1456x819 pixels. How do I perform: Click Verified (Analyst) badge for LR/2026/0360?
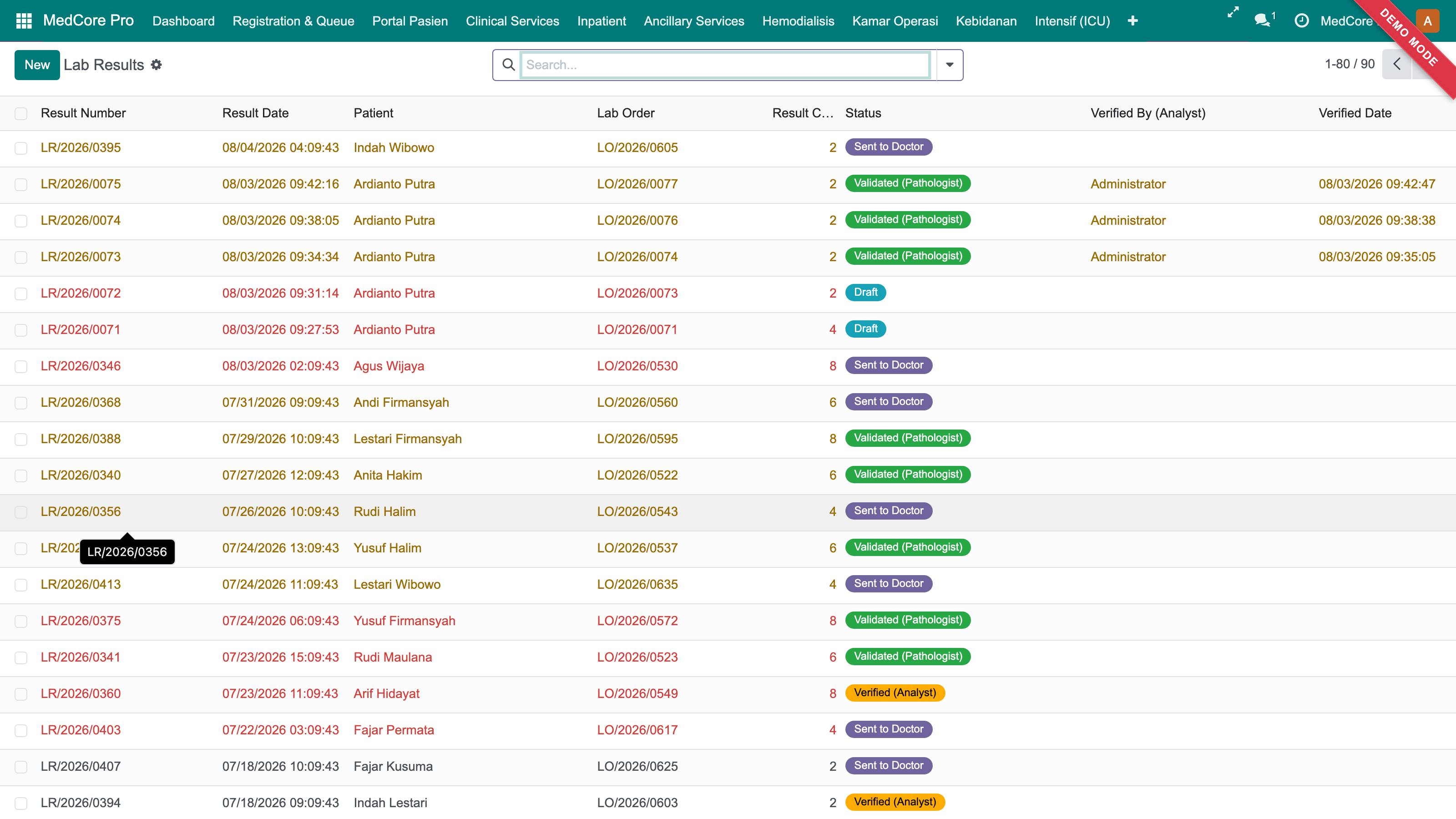895,693
